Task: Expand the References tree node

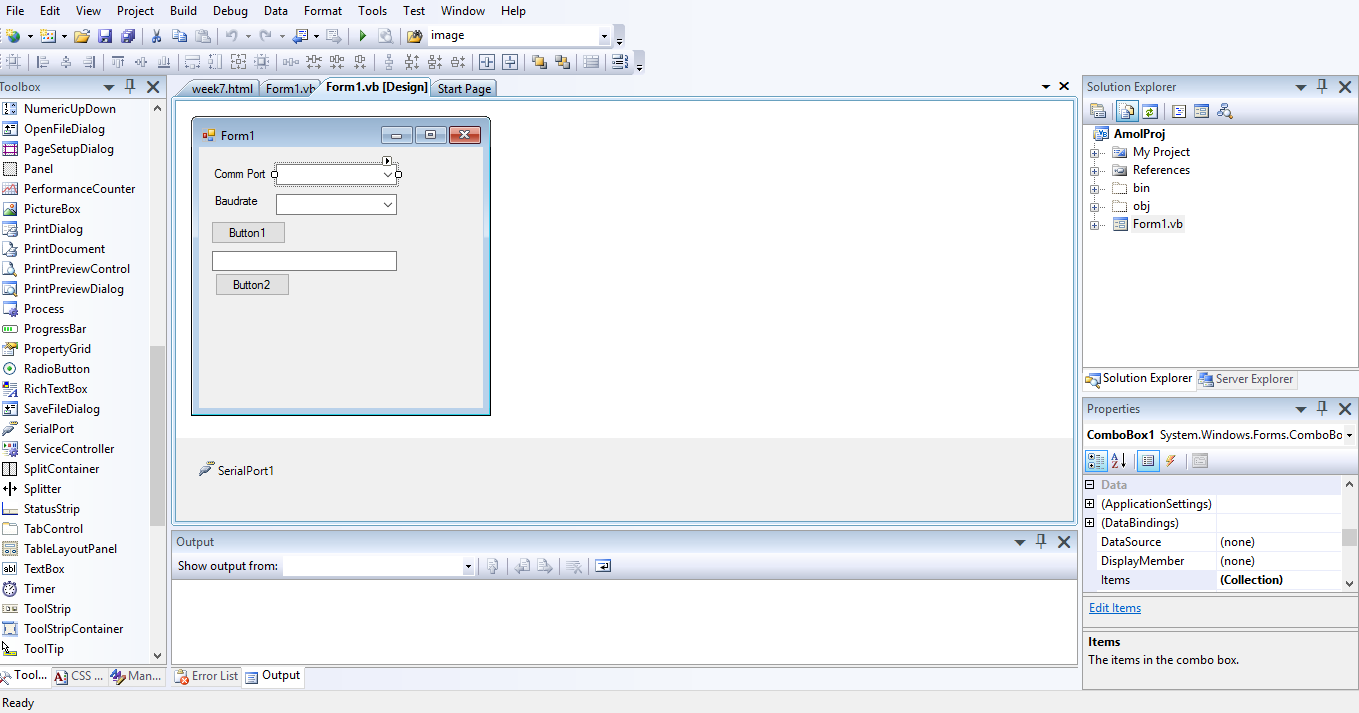Action: click(1095, 171)
